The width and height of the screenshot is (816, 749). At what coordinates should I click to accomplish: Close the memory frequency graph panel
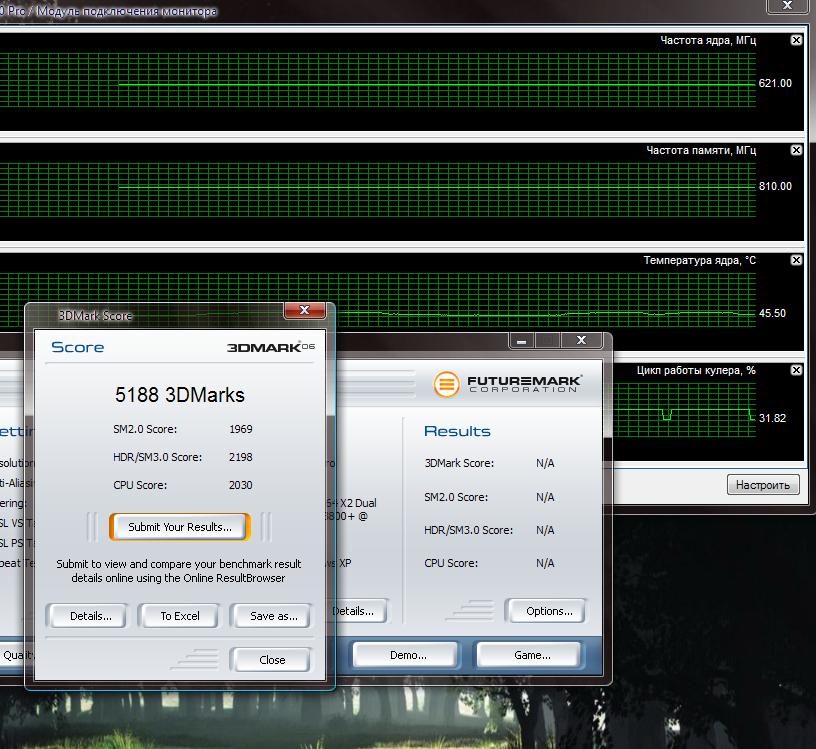coord(796,150)
